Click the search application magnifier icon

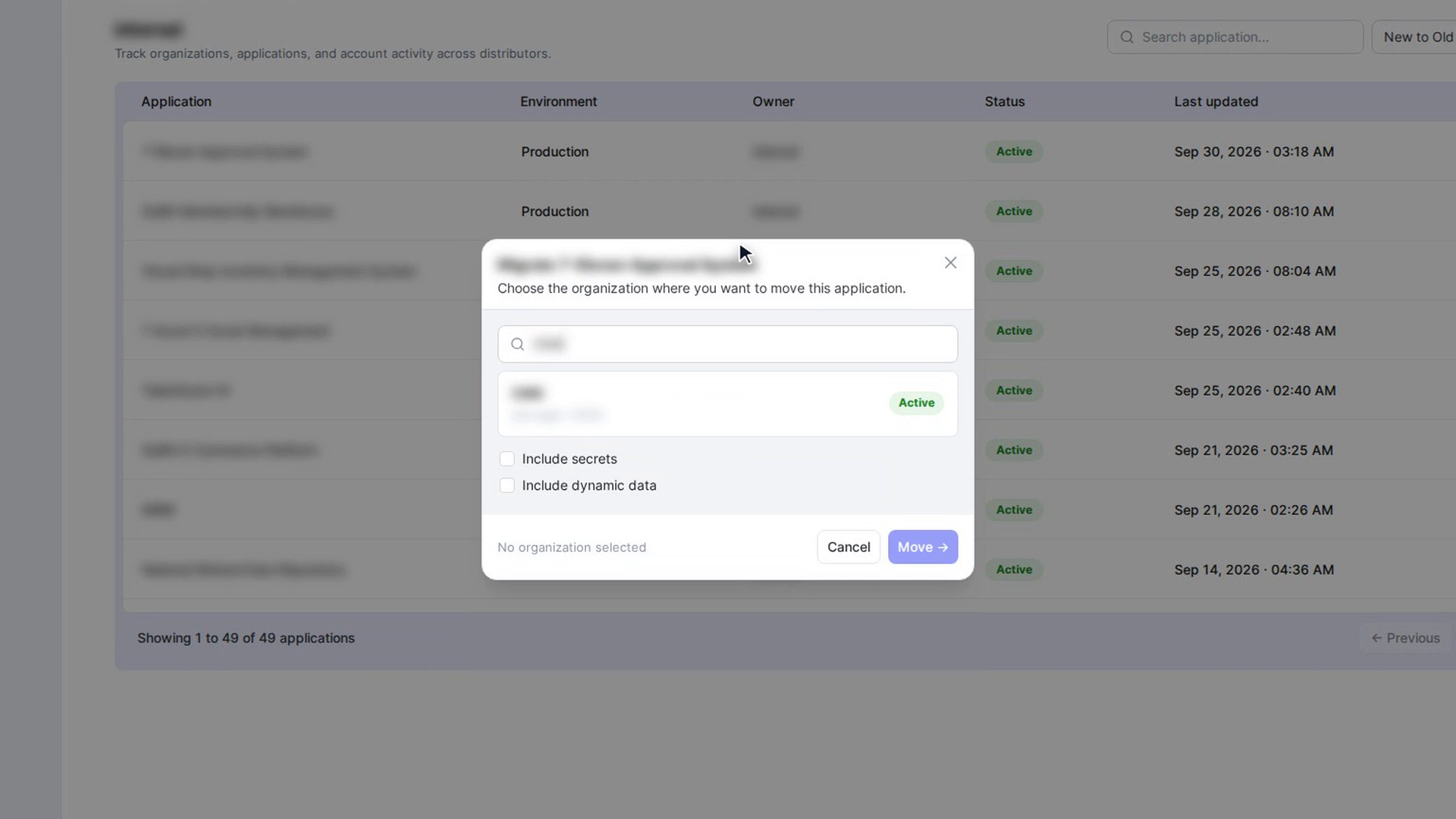(x=1127, y=37)
